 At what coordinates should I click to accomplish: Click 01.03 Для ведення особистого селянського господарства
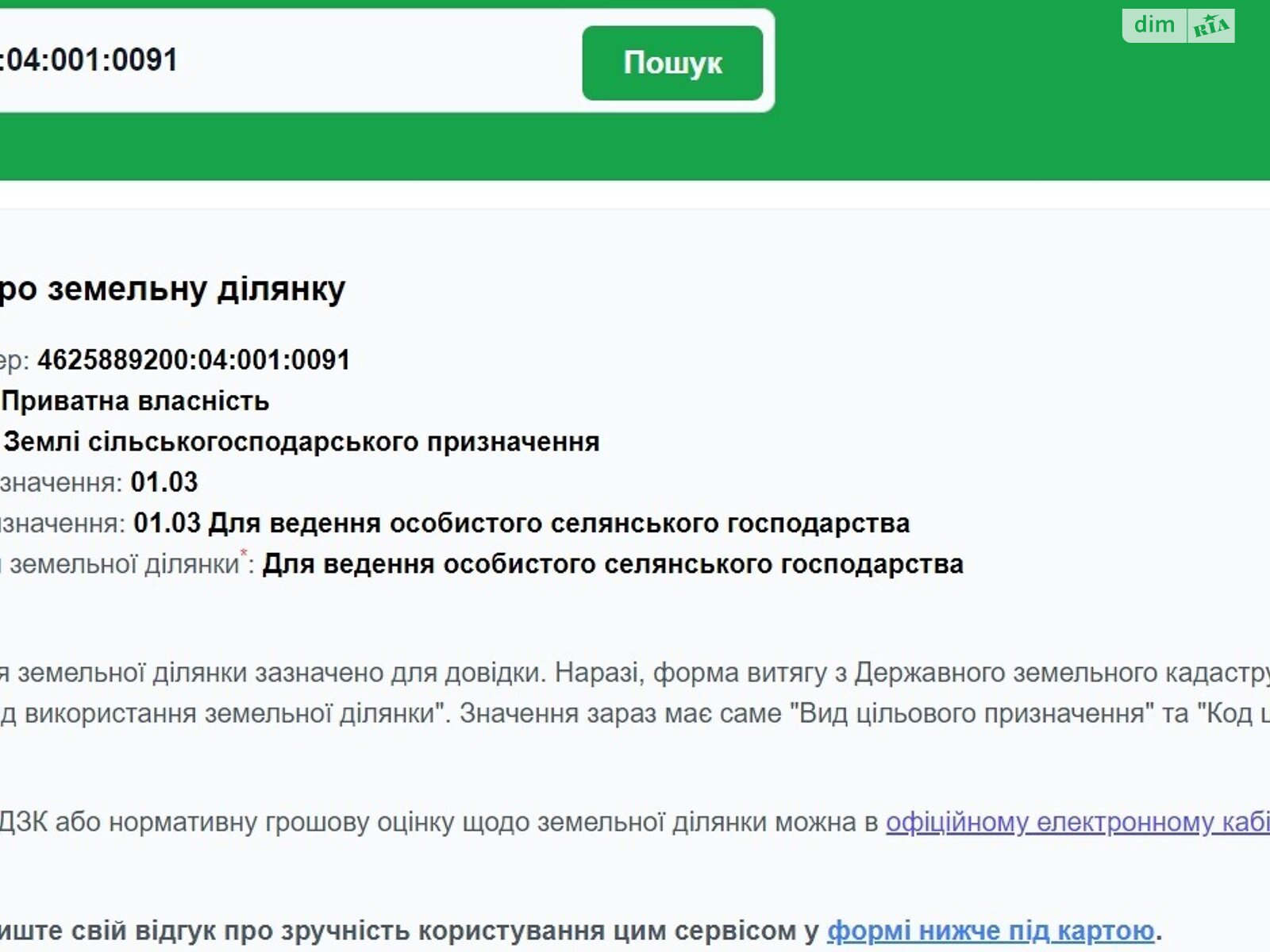pos(521,524)
